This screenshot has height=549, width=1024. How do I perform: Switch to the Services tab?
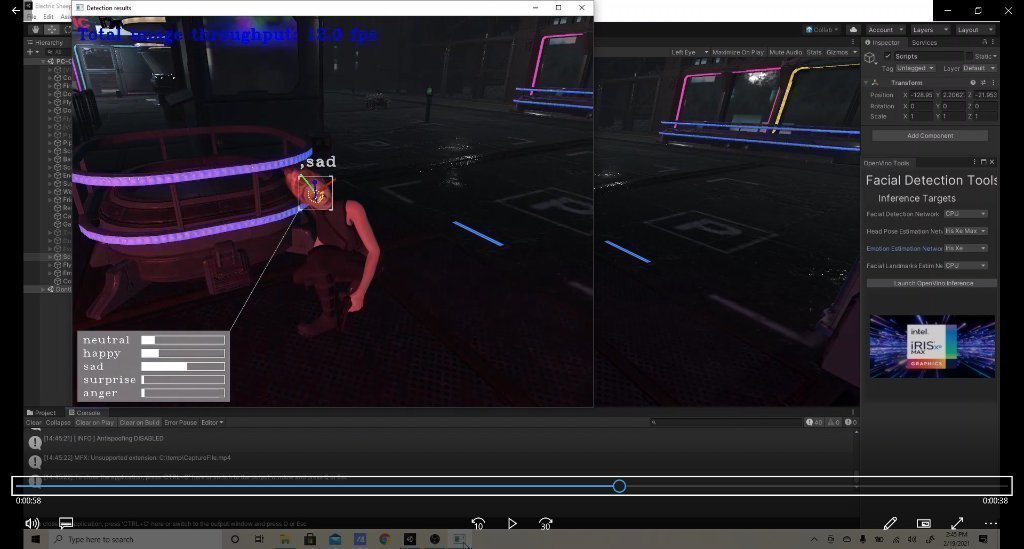924,42
